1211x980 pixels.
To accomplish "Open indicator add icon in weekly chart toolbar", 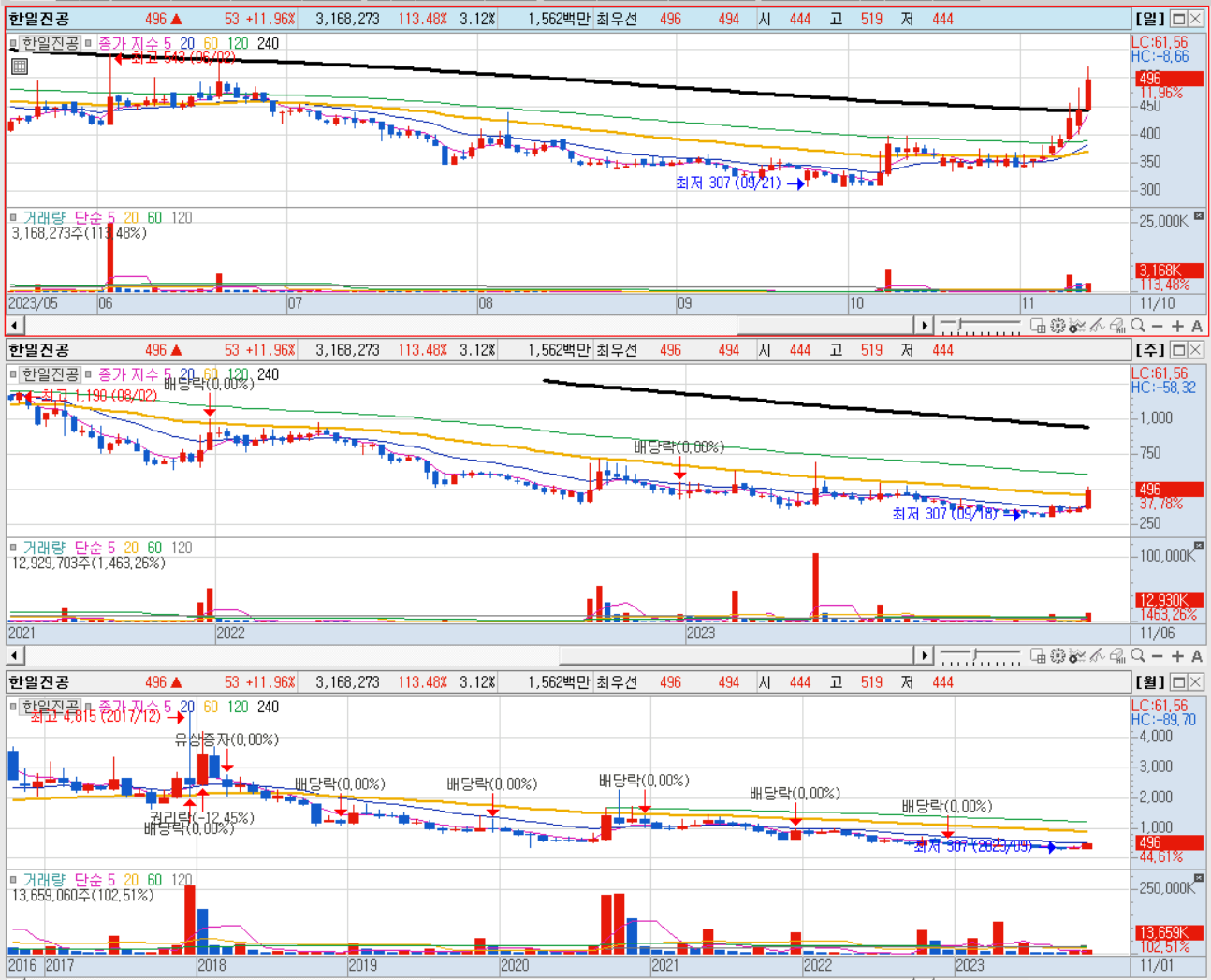I will click(x=1077, y=656).
